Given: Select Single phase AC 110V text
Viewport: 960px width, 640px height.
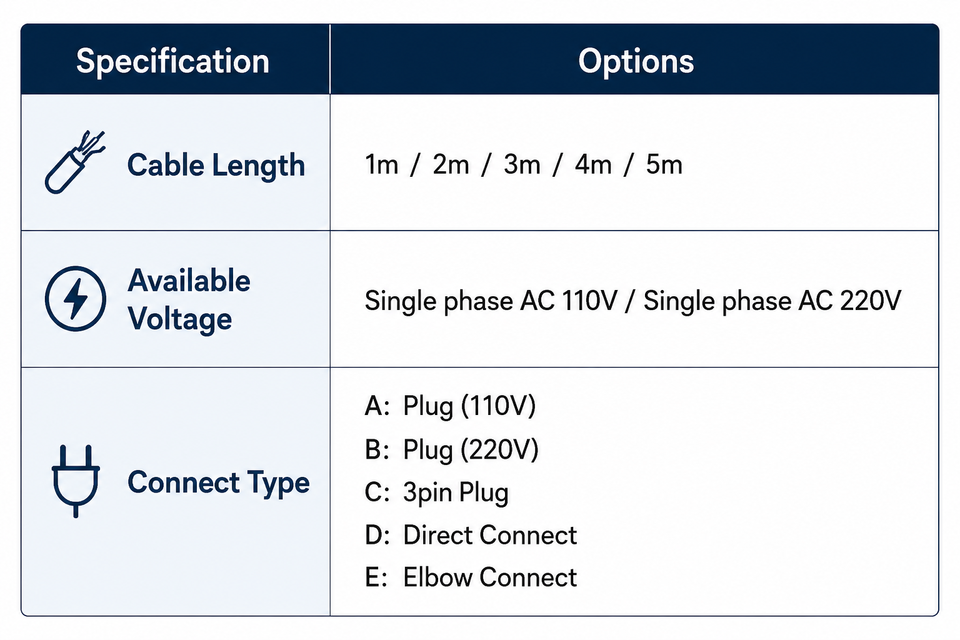Looking at the screenshot, I should tap(492, 301).
